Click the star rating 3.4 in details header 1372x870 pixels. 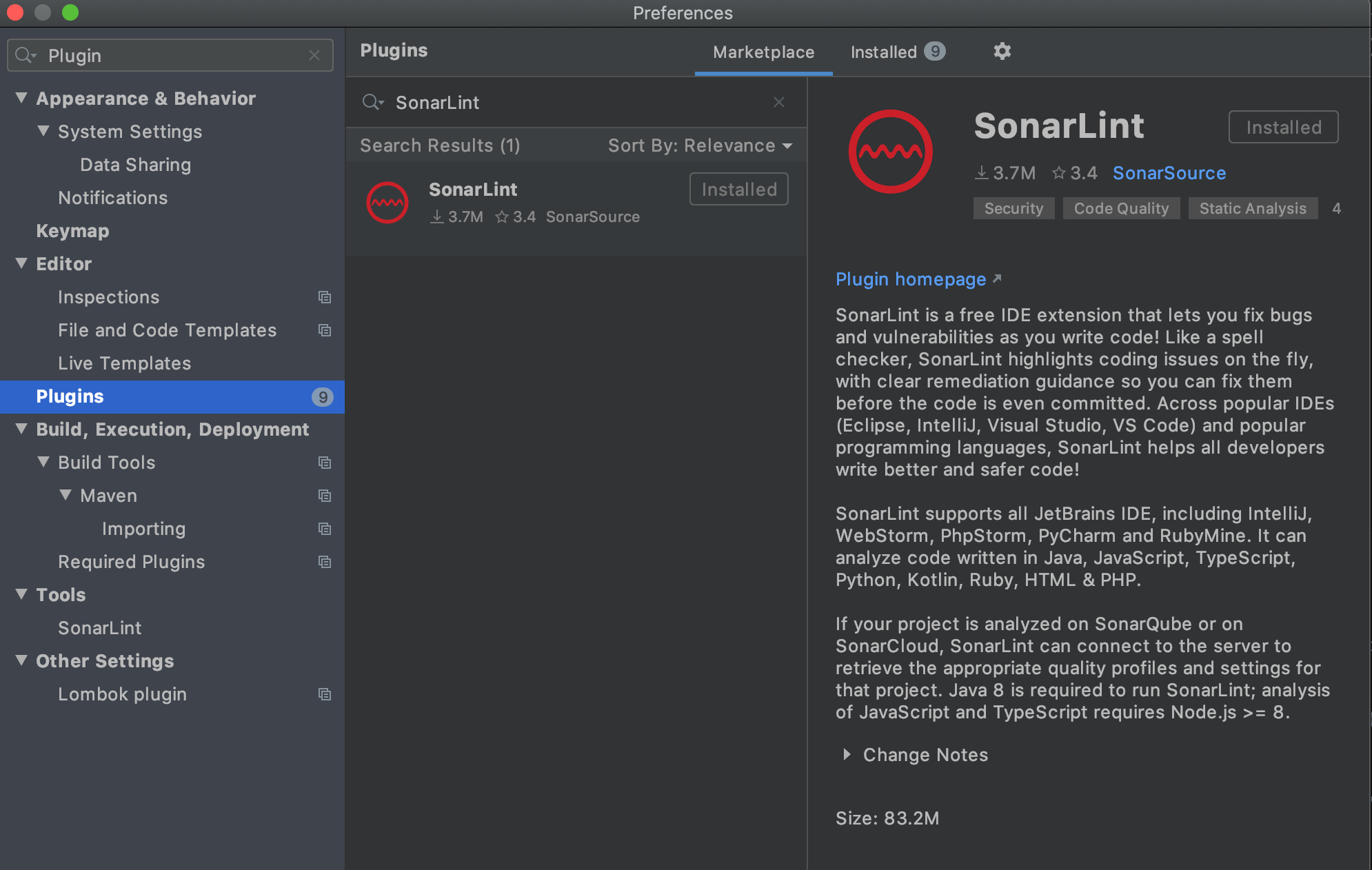click(x=1074, y=173)
